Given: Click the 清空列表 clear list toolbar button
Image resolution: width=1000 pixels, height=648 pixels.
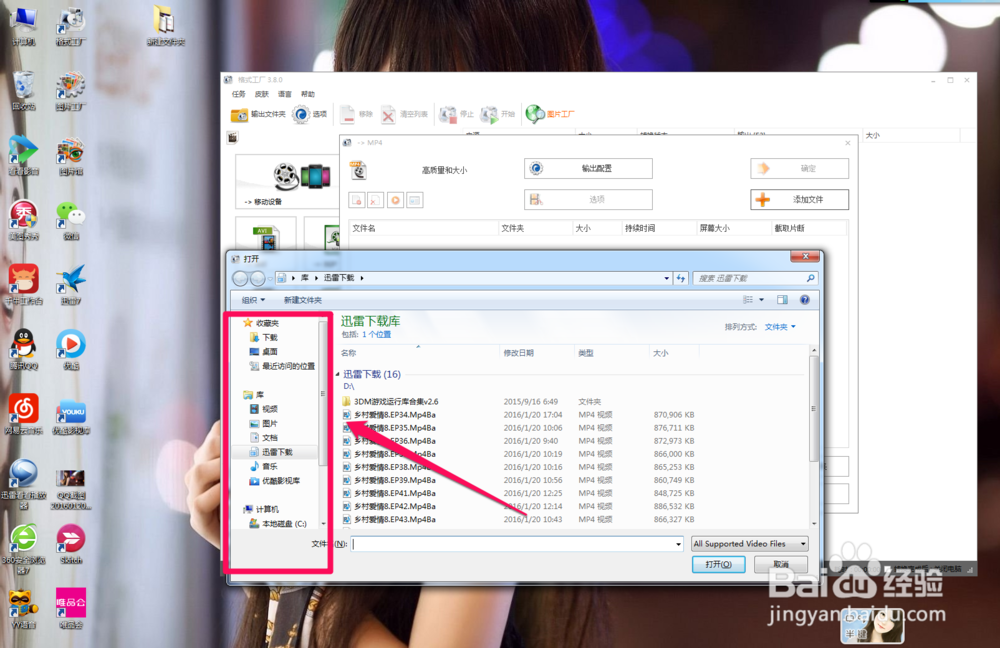Looking at the screenshot, I should point(405,114).
